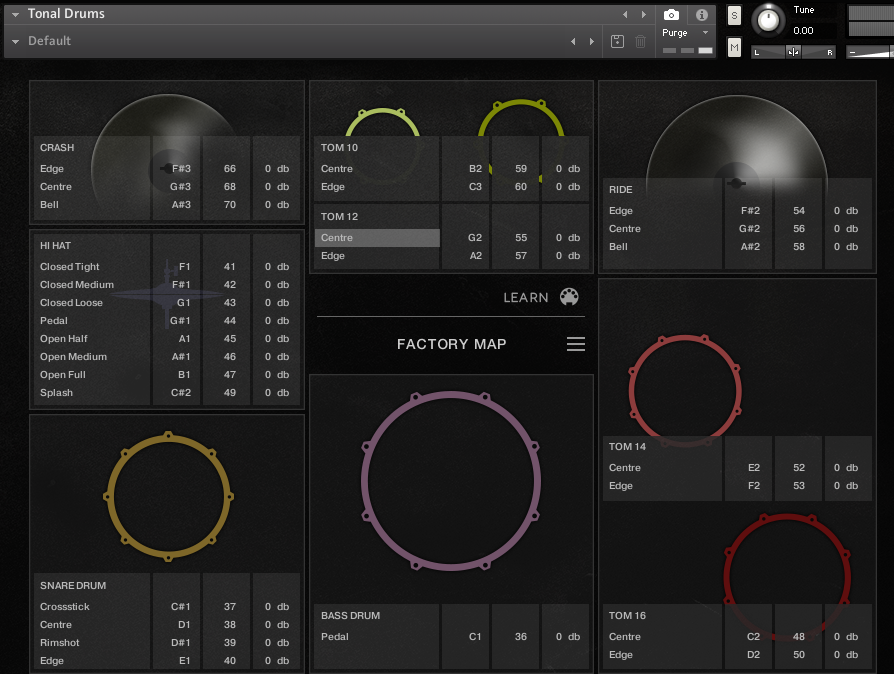Screen dimensions: 894x674
Task: Click the 0 db value for Ride Centre
Action: (x=846, y=229)
